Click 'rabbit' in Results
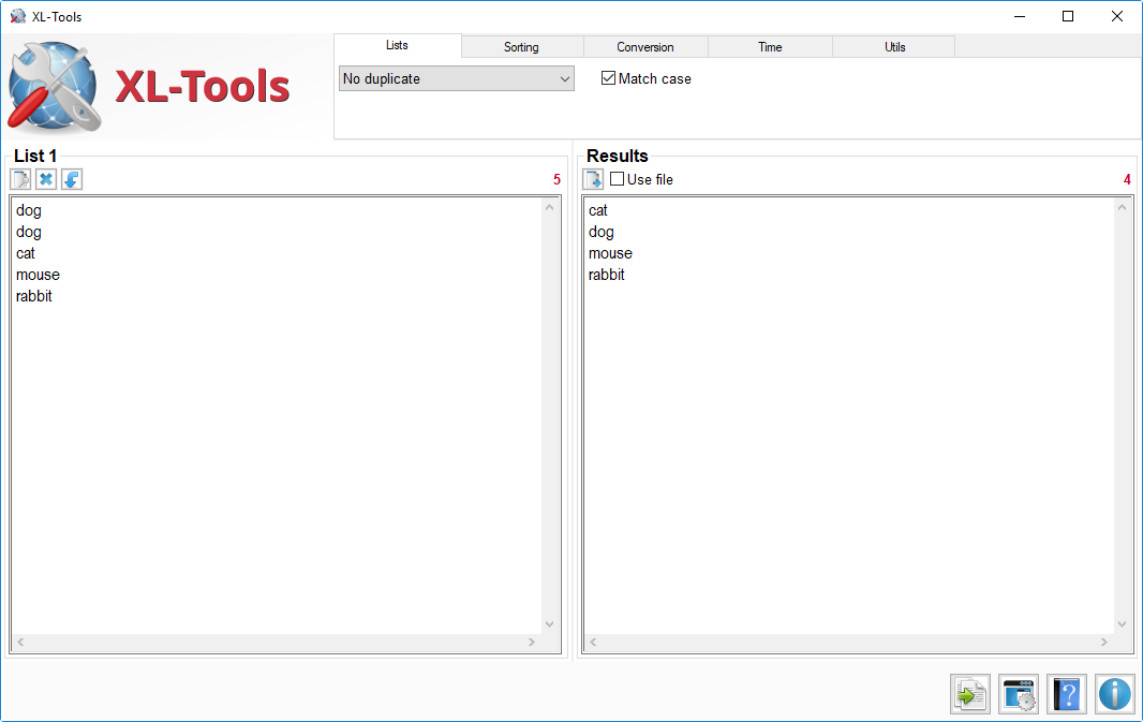The width and height of the screenshot is (1143, 722). [606, 275]
